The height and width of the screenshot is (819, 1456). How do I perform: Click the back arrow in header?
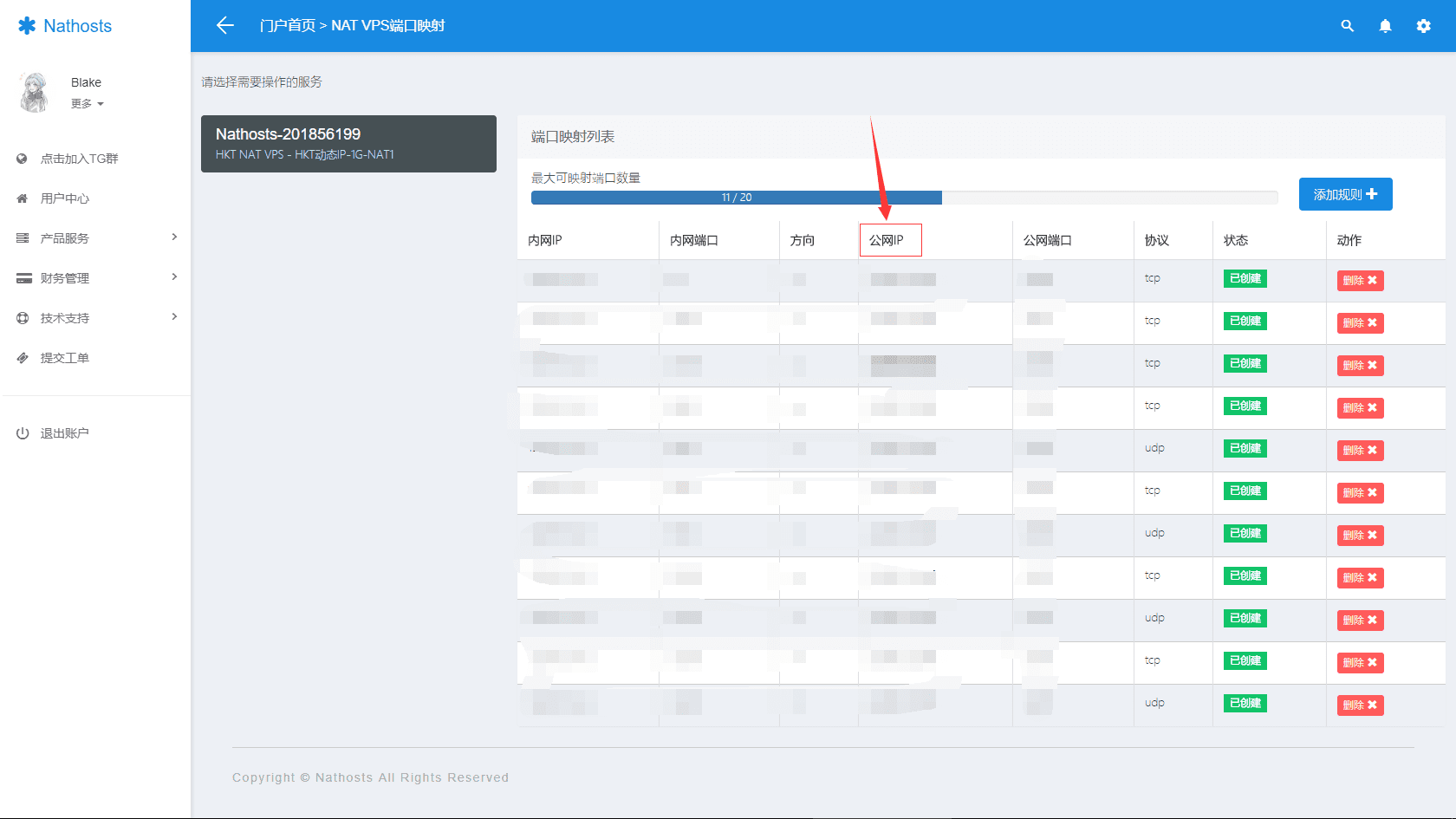225,26
